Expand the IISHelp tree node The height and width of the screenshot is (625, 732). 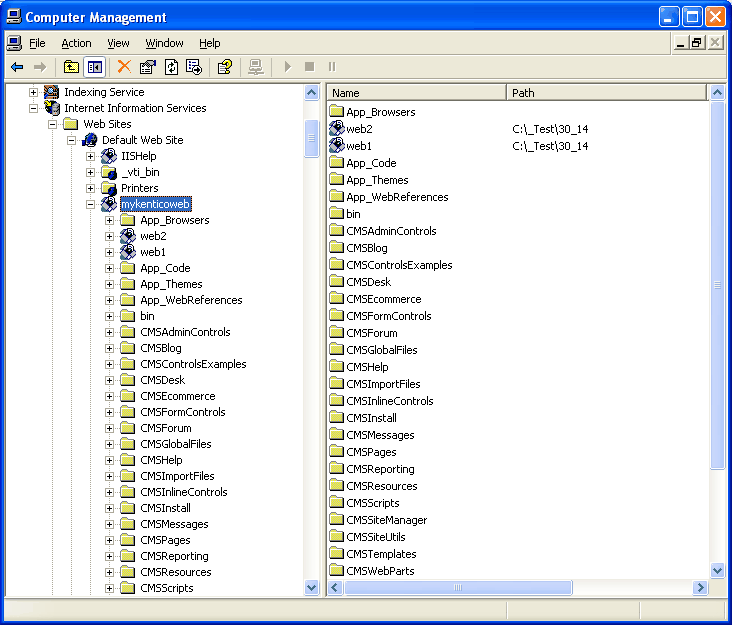[91, 156]
